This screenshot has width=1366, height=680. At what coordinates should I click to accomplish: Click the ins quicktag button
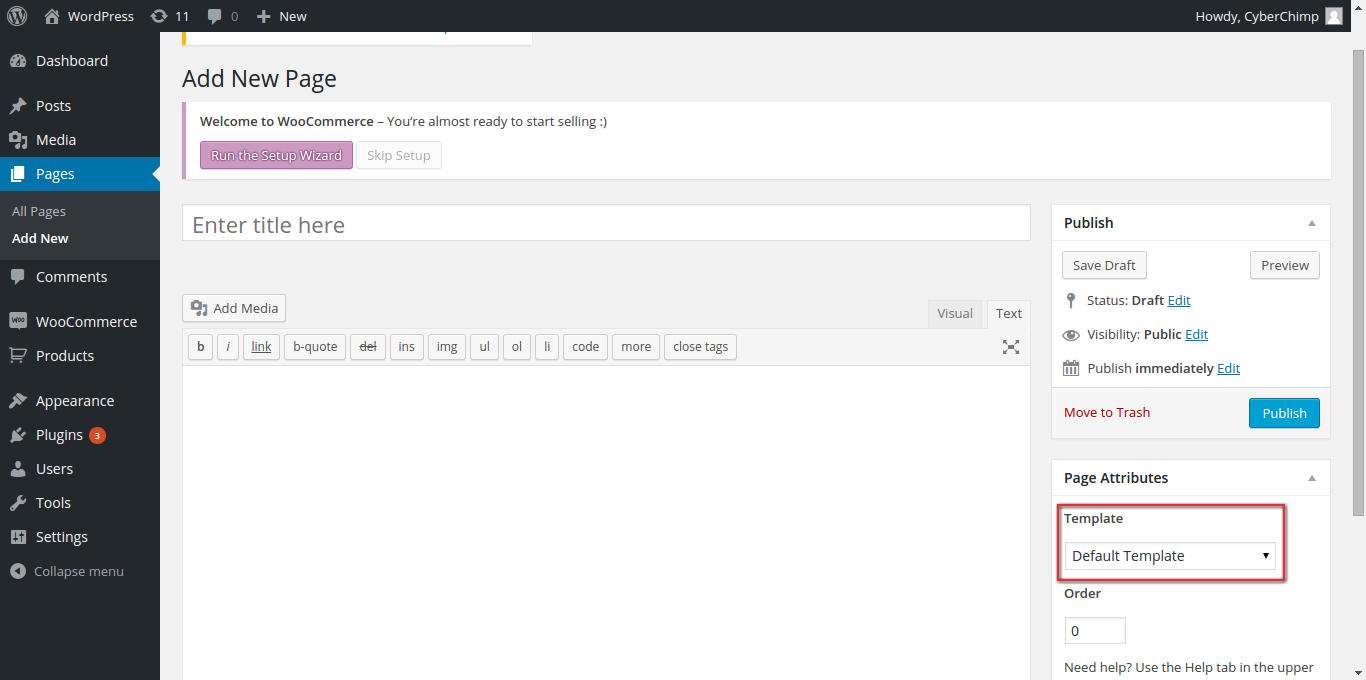tap(407, 347)
